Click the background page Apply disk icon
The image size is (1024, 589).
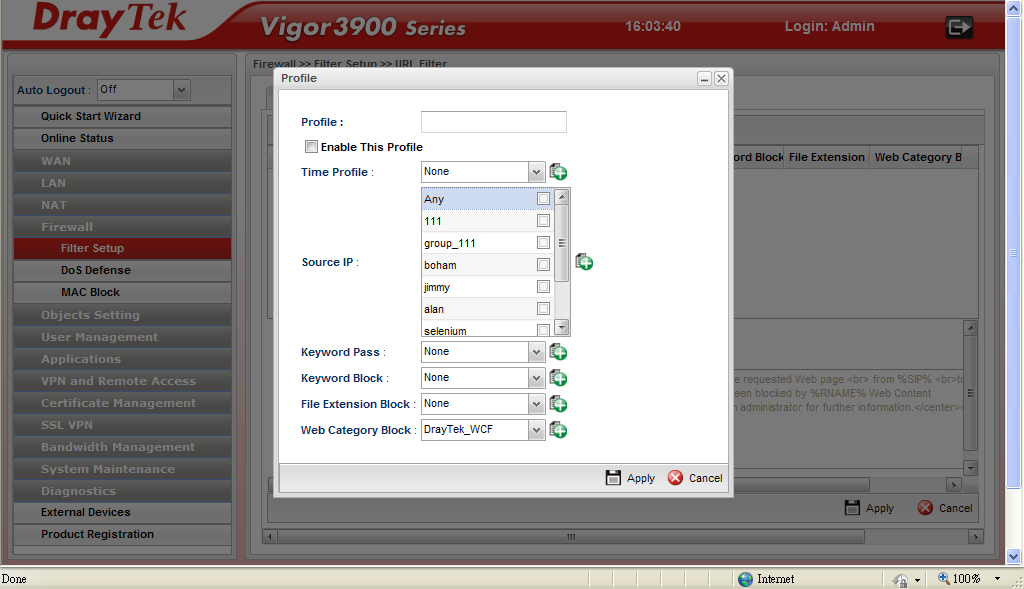point(852,508)
